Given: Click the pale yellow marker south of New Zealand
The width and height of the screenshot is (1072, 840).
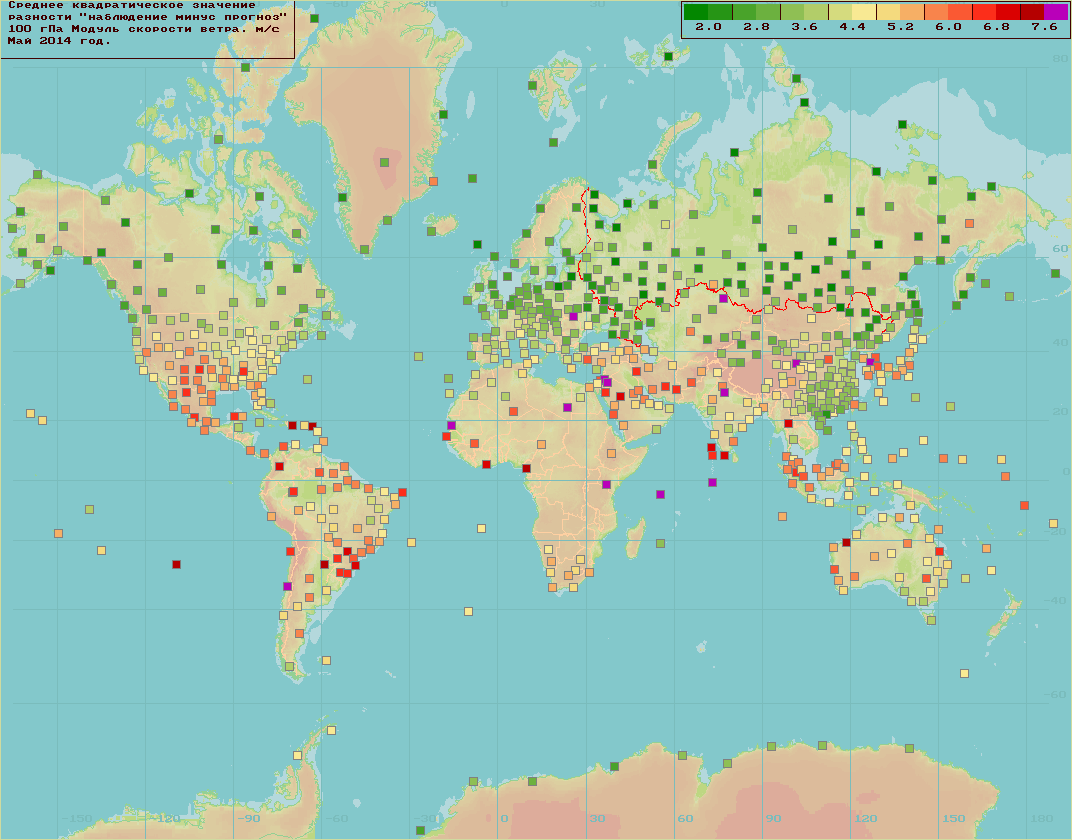Looking at the screenshot, I should click(x=965, y=673).
